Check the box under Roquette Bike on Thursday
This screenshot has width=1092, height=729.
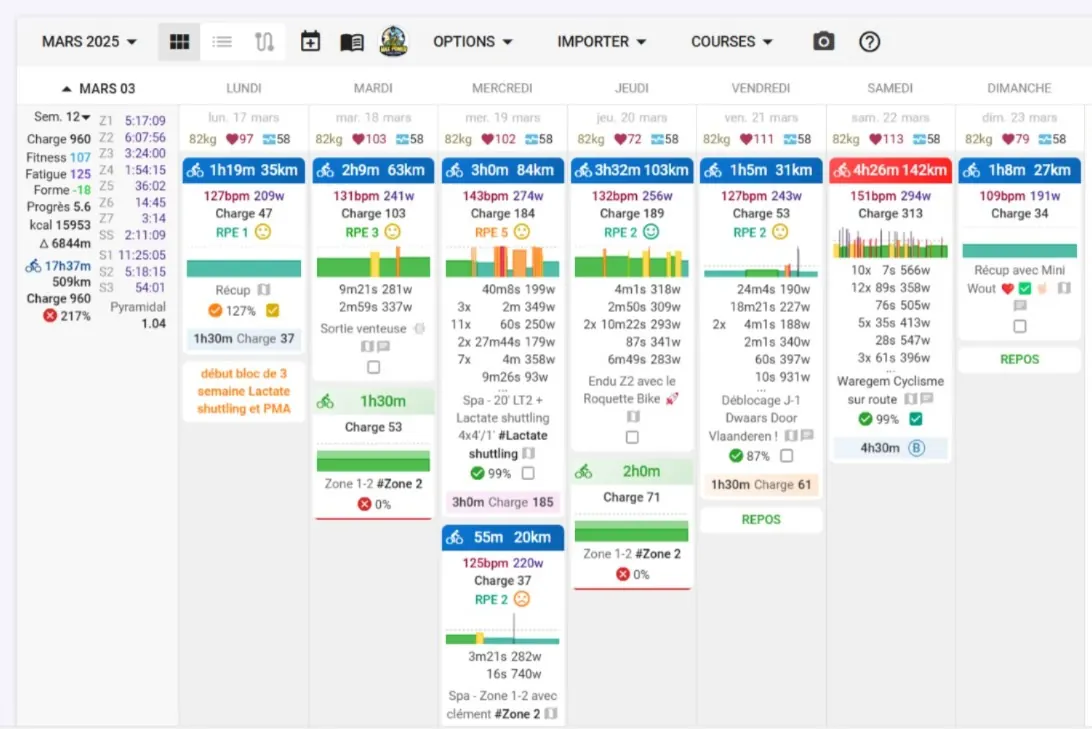point(632,437)
